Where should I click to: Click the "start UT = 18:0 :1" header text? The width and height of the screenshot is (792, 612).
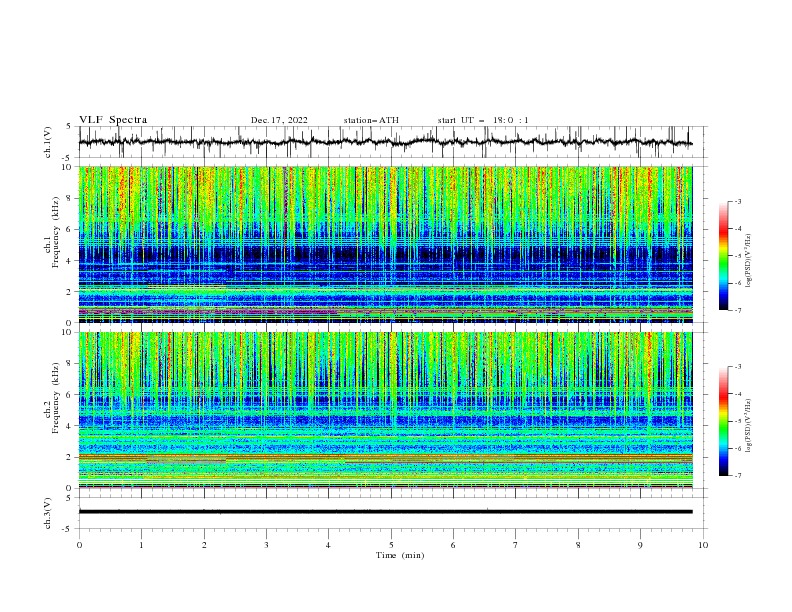(483, 120)
